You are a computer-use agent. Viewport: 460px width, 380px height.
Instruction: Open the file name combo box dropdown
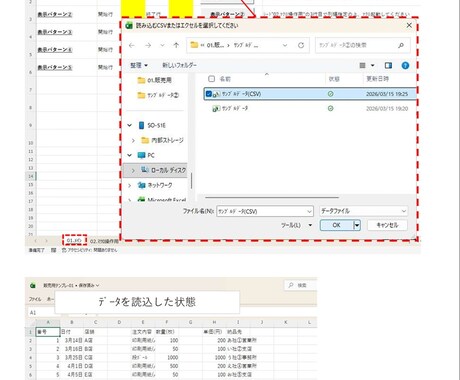point(309,211)
